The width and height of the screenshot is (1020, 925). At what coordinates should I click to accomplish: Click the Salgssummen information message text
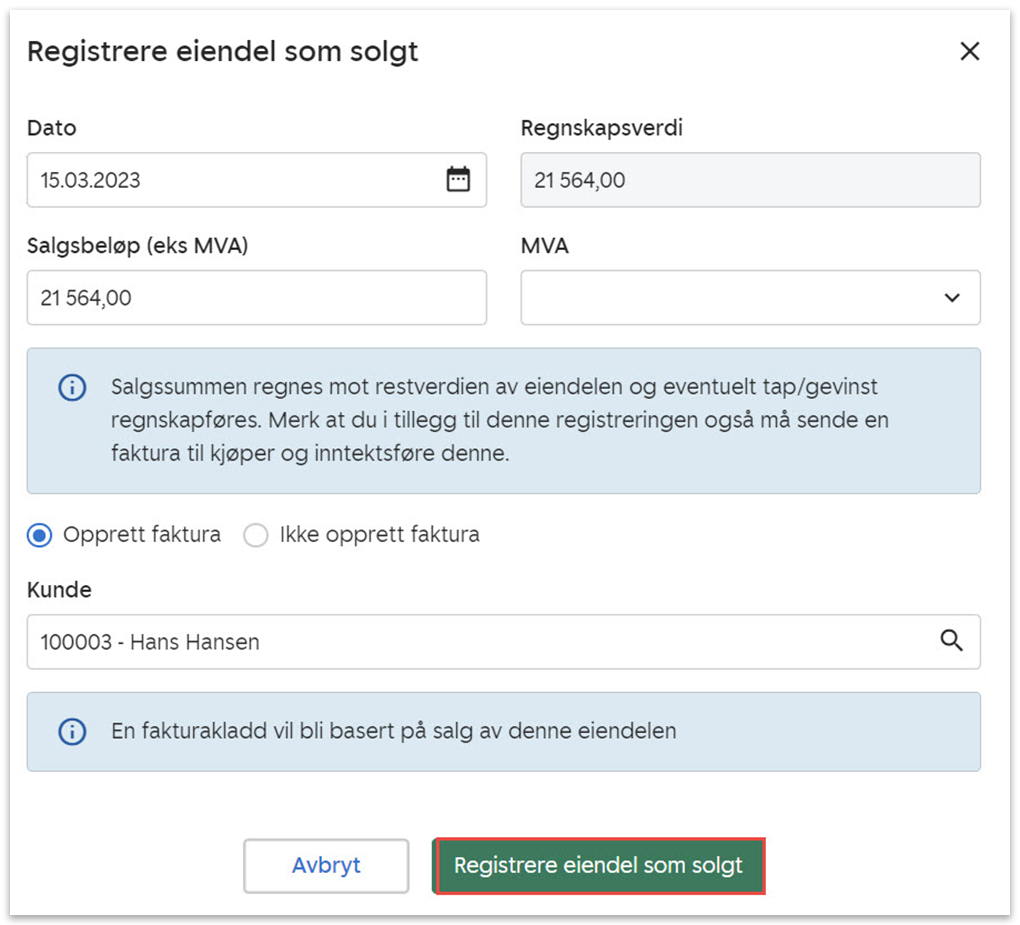coord(500,420)
